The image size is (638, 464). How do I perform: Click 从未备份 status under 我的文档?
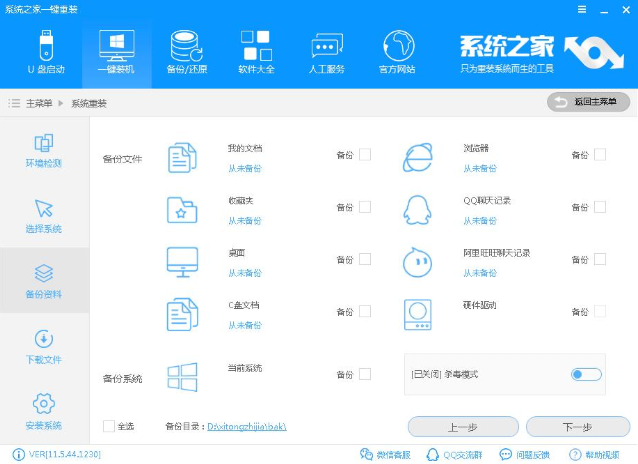click(x=245, y=169)
